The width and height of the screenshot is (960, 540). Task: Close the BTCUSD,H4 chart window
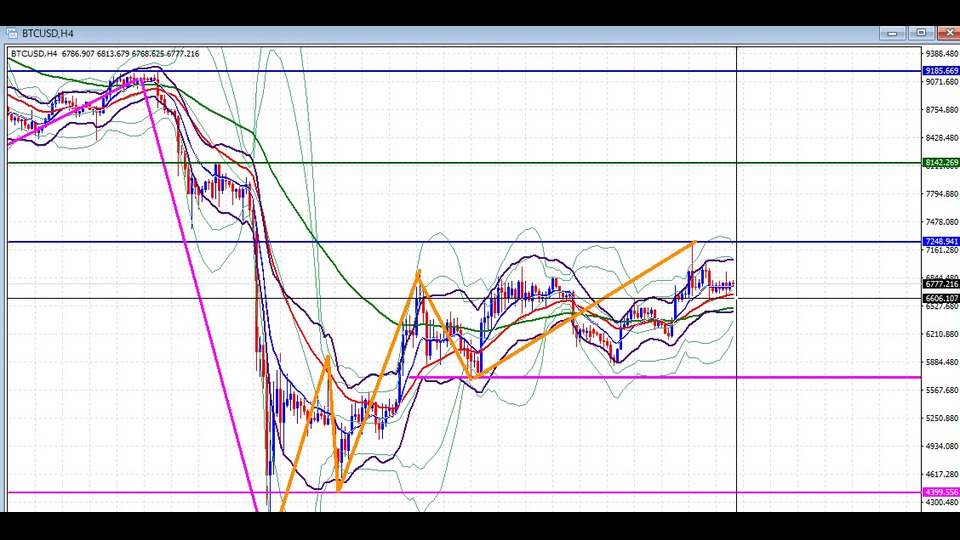[x=949, y=33]
